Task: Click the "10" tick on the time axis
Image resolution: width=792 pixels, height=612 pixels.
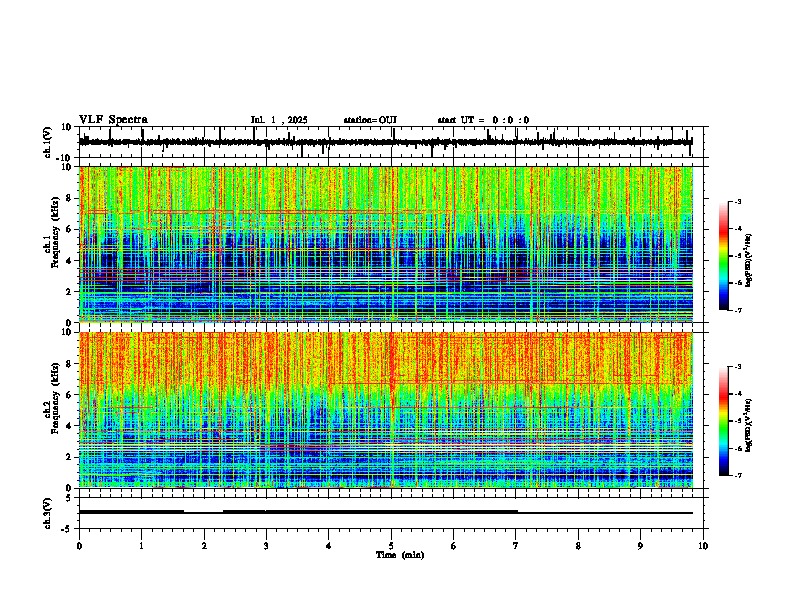Action: pos(703,546)
